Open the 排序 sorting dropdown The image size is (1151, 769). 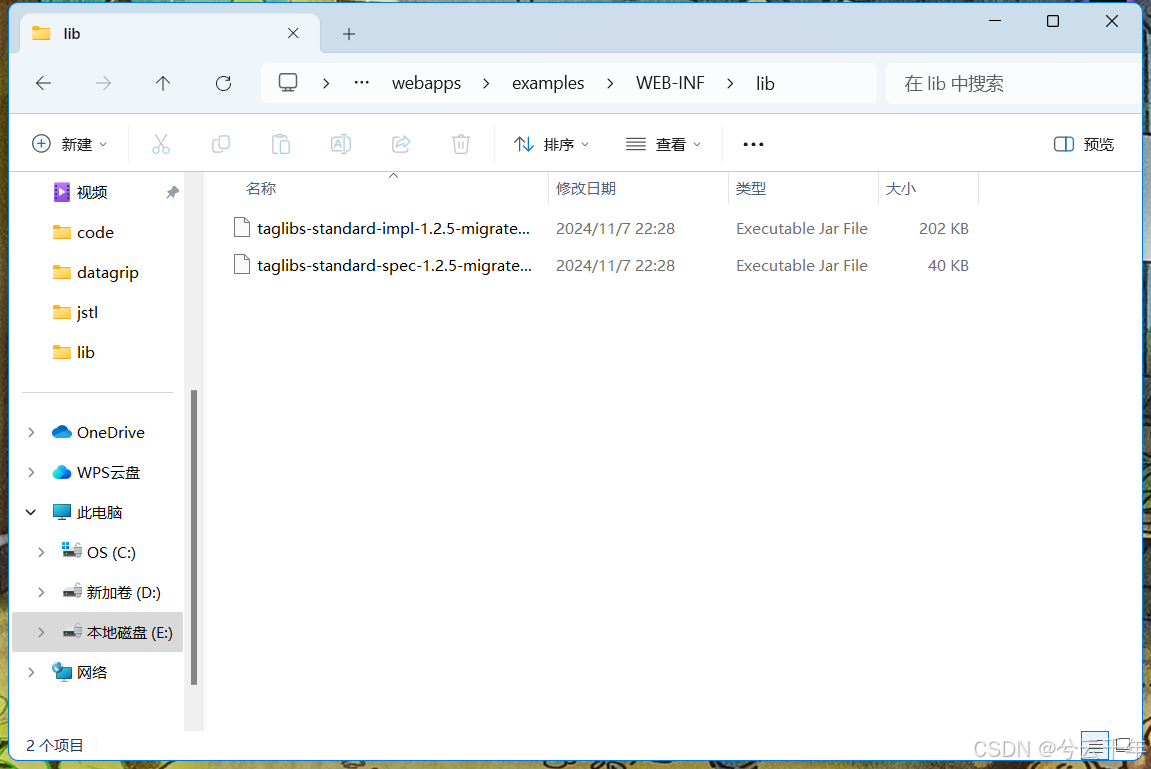[x=551, y=143]
